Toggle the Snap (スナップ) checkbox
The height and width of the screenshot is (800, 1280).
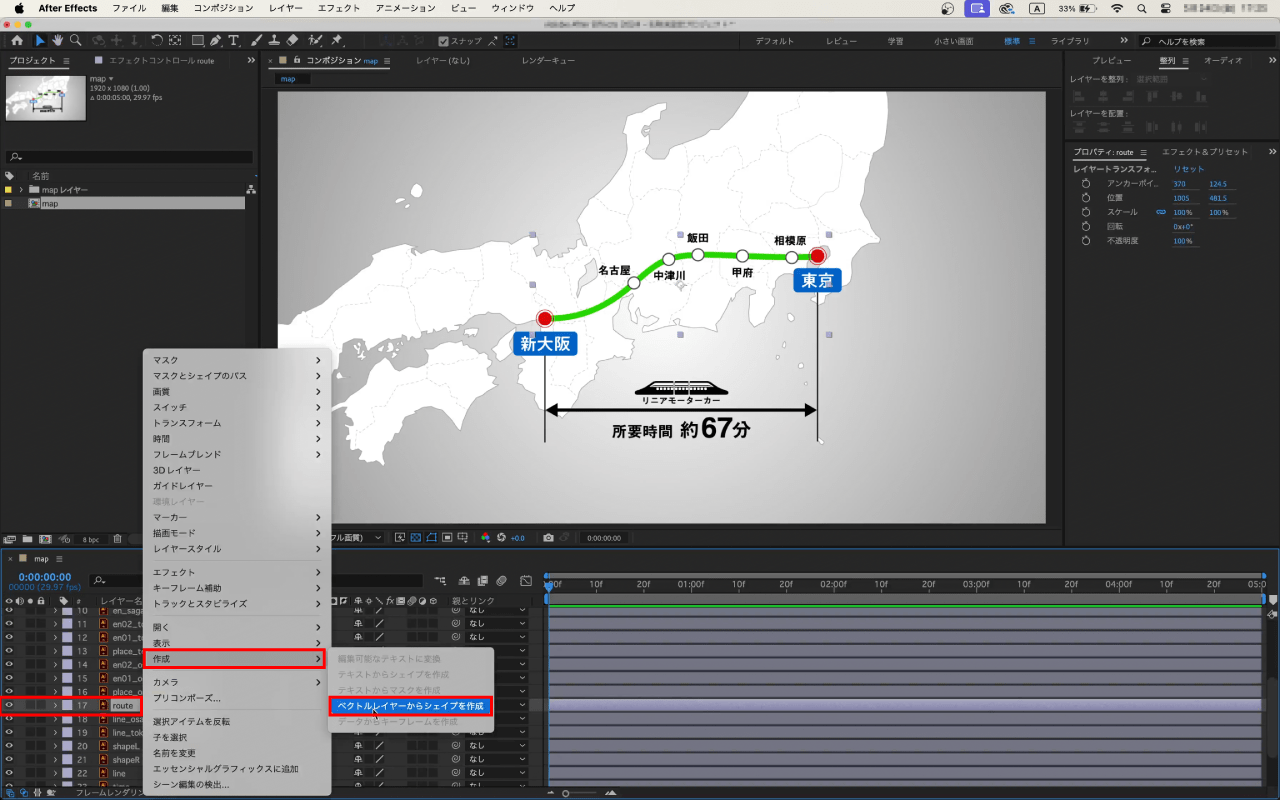point(444,41)
